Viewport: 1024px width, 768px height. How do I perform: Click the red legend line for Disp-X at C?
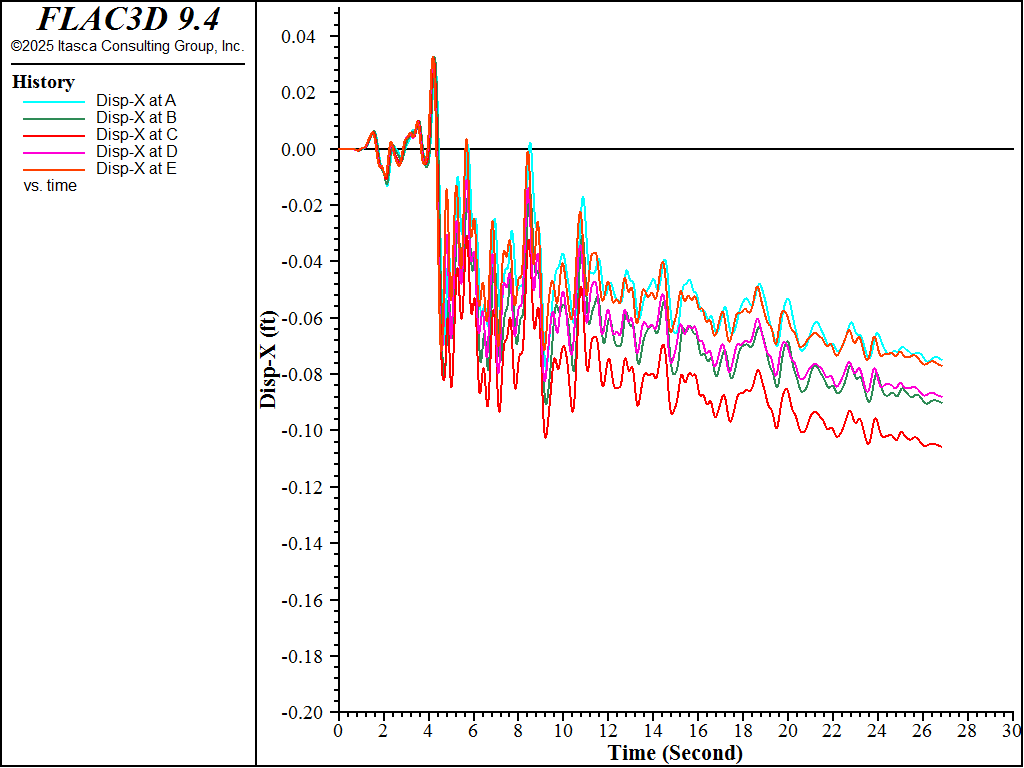(x=55, y=135)
